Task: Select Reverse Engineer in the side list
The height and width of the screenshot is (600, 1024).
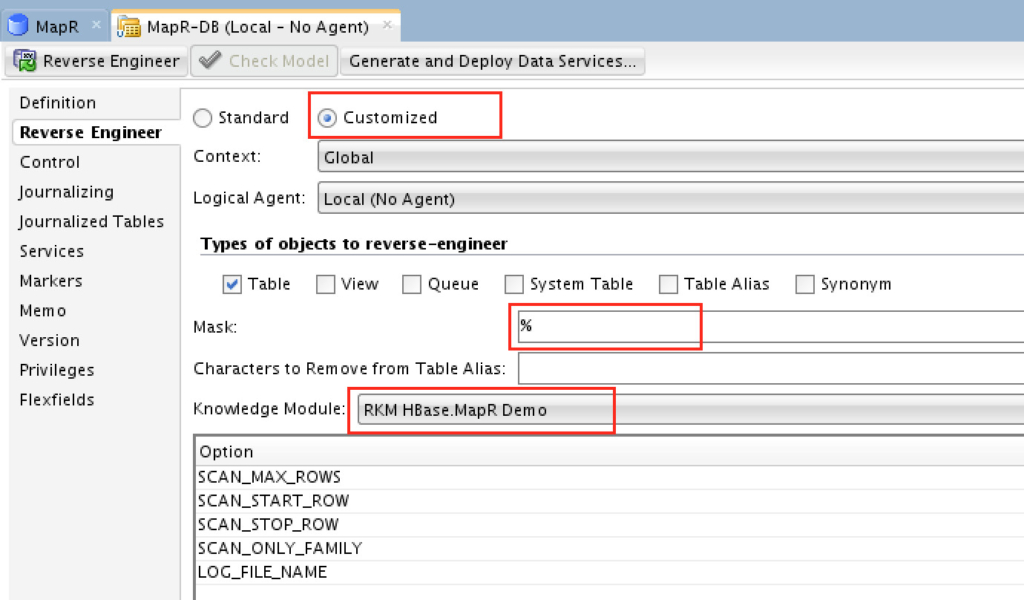Action: pyautogui.click(x=91, y=132)
